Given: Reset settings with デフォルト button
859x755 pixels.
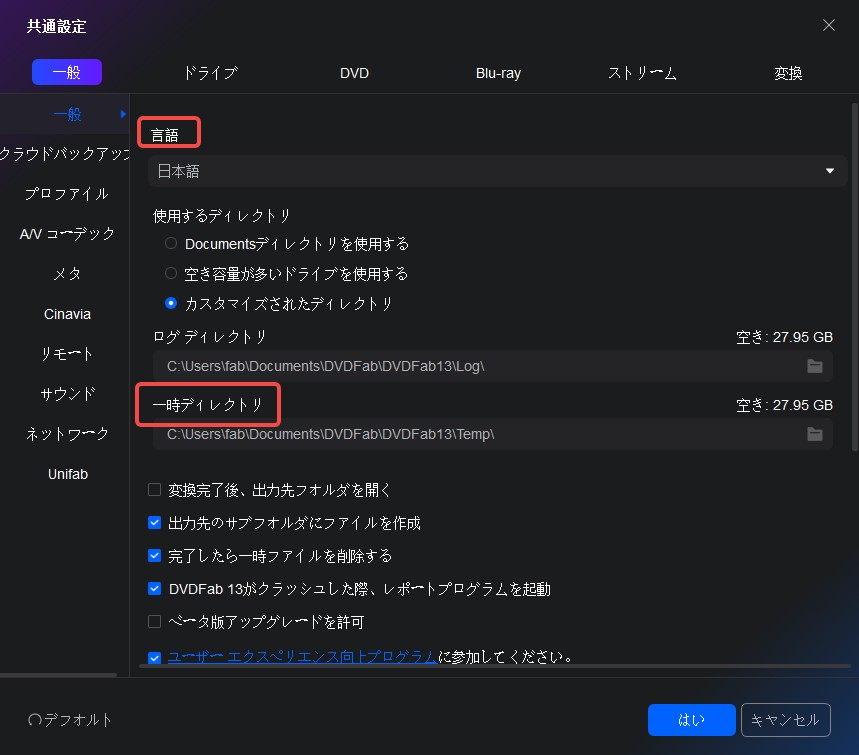Looking at the screenshot, I should pos(70,719).
